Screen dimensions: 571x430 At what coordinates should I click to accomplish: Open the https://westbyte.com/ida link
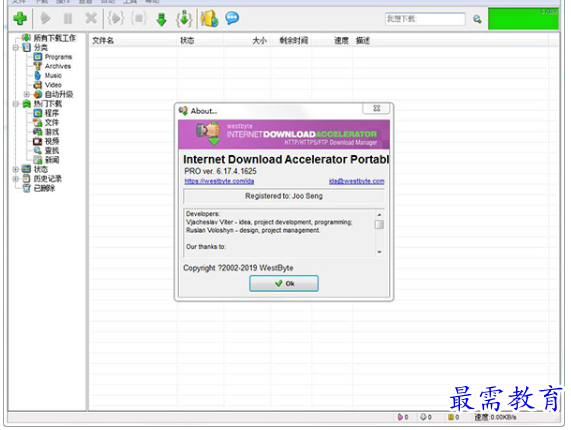(x=219, y=181)
